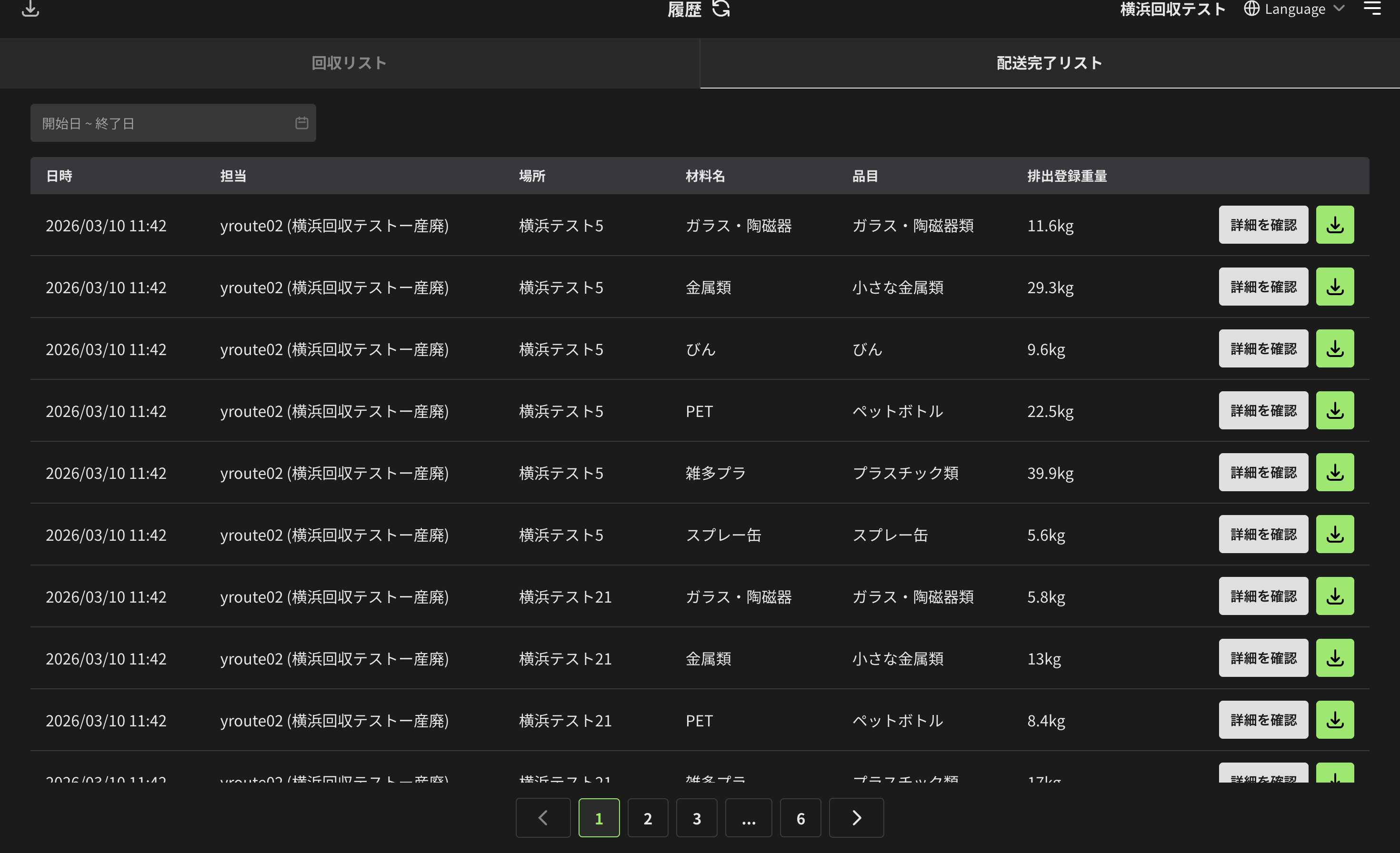
Task: Download the 8.4kg PET row
Action: pyautogui.click(x=1335, y=720)
